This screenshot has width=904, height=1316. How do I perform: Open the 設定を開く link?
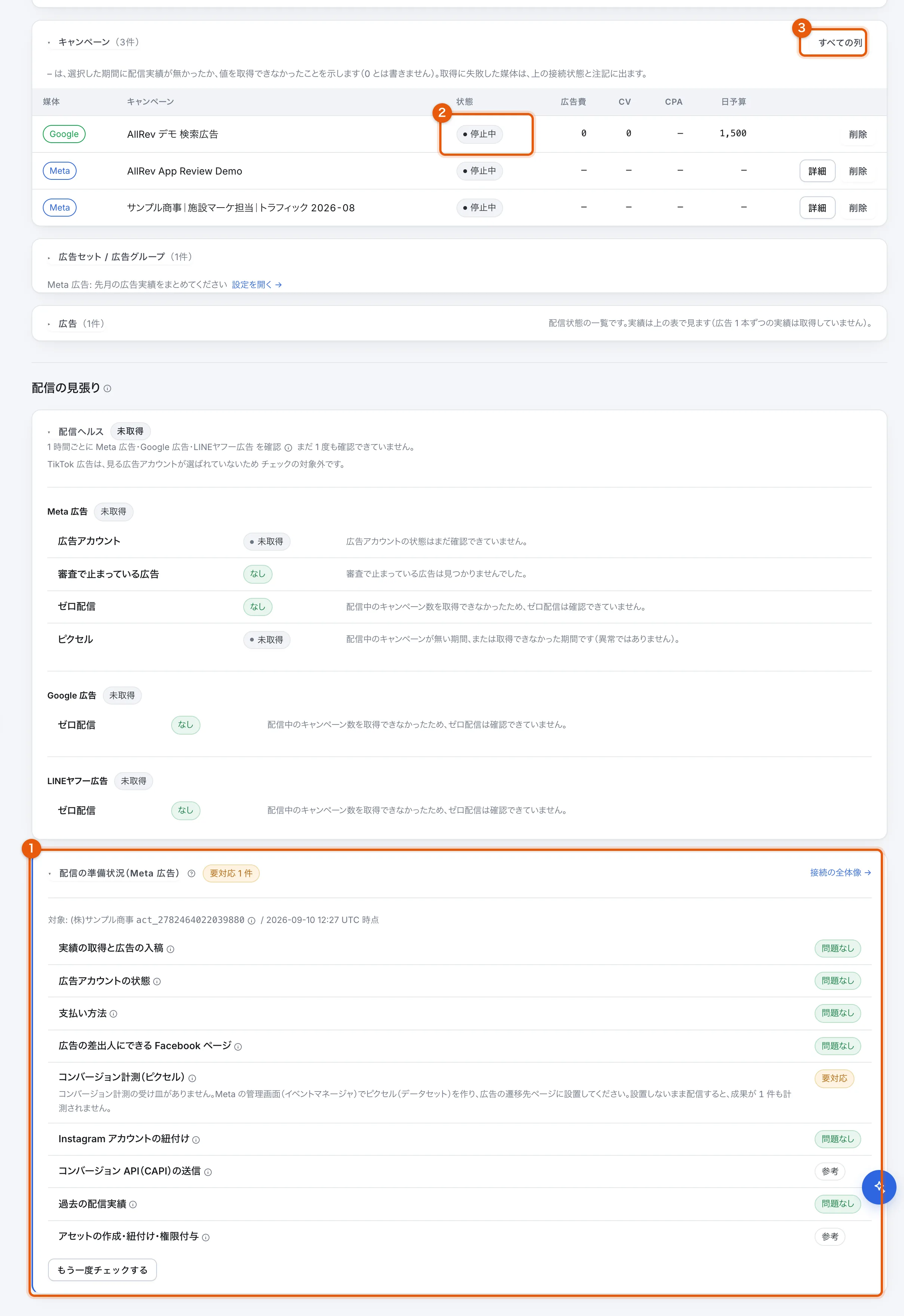point(256,284)
